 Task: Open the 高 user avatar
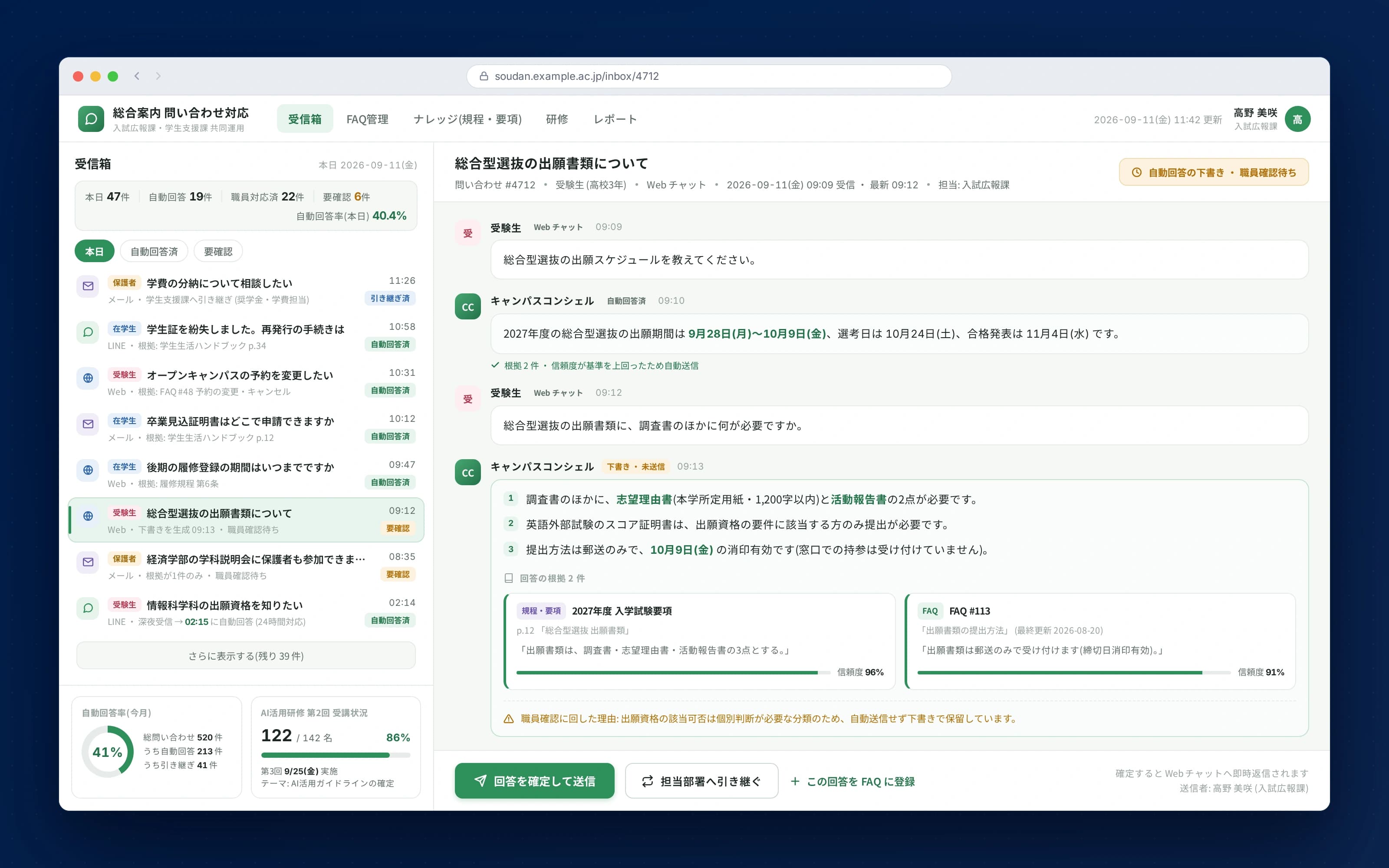point(1297,119)
